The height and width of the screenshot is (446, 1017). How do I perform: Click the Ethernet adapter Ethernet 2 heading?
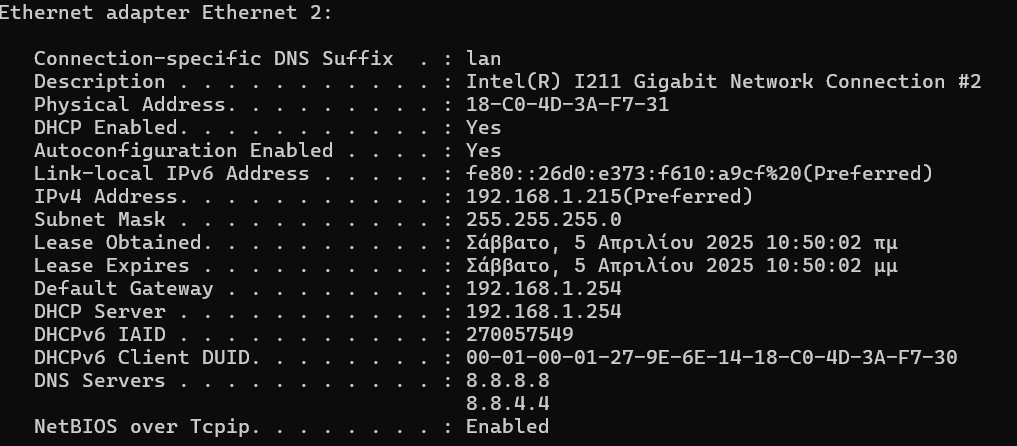click(x=165, y=12)
